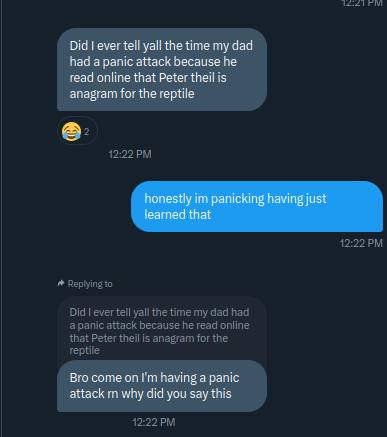Screen dimensions: 387x437
Task: Click the Replying to label
Action: (90, 284)
